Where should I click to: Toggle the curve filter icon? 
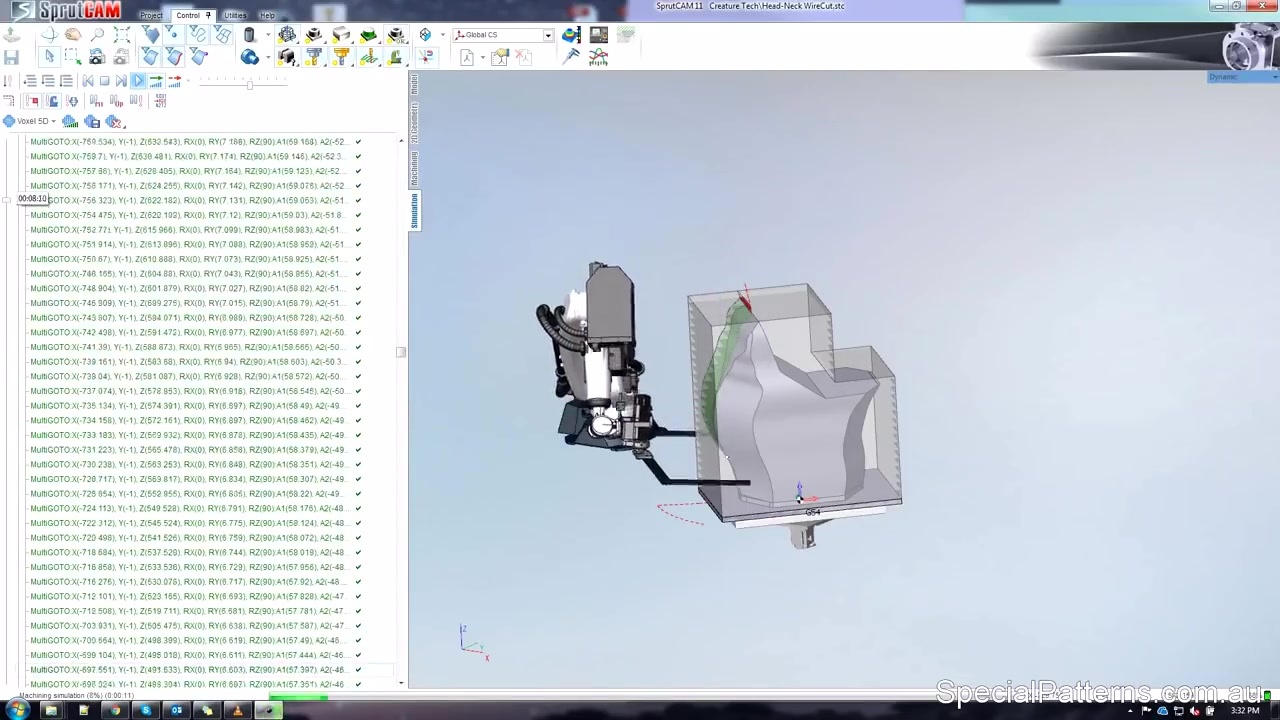click(x=198, y=34)
